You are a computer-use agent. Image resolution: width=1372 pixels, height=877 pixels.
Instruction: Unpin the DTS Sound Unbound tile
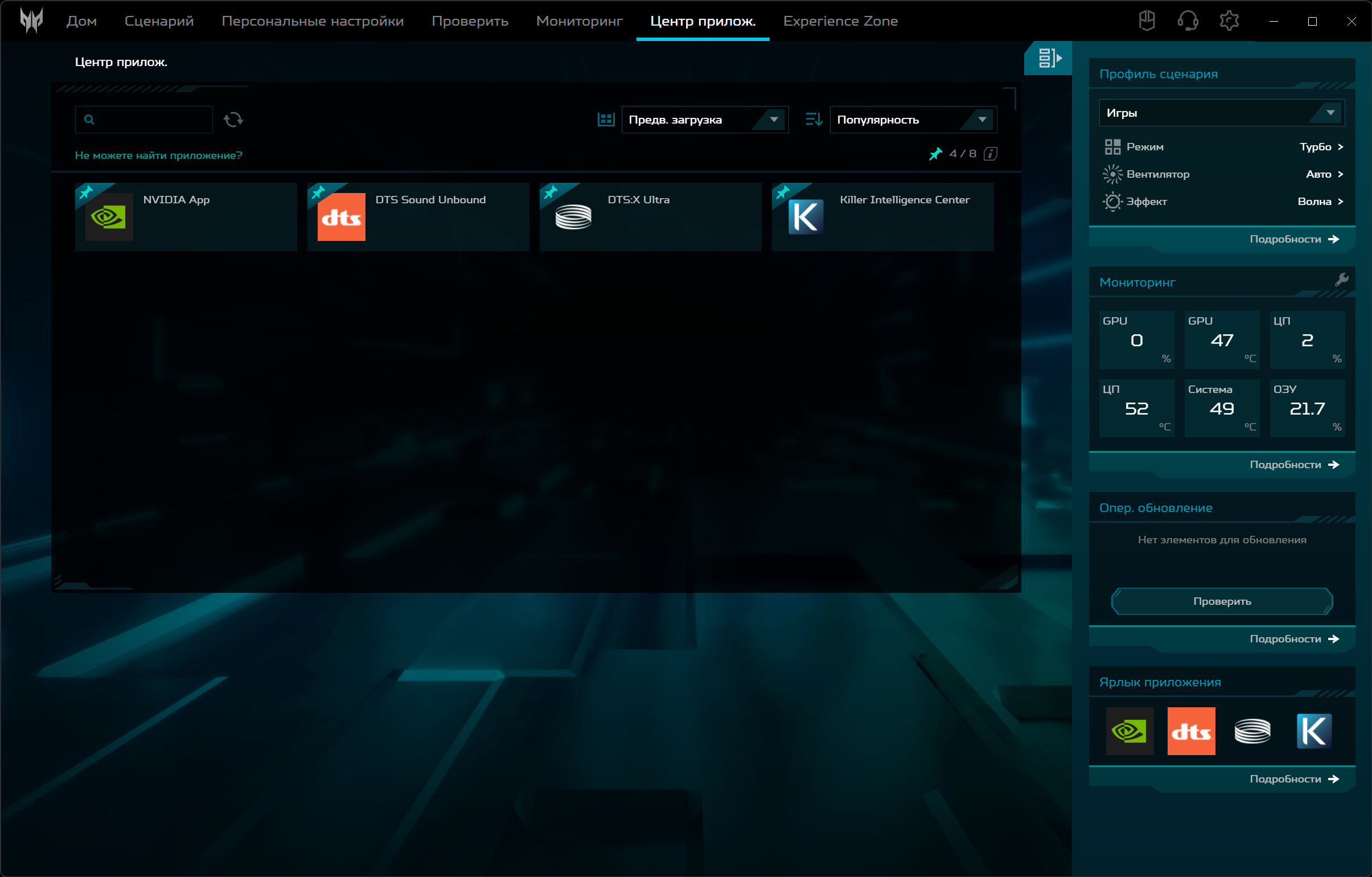tap(318, 192)
